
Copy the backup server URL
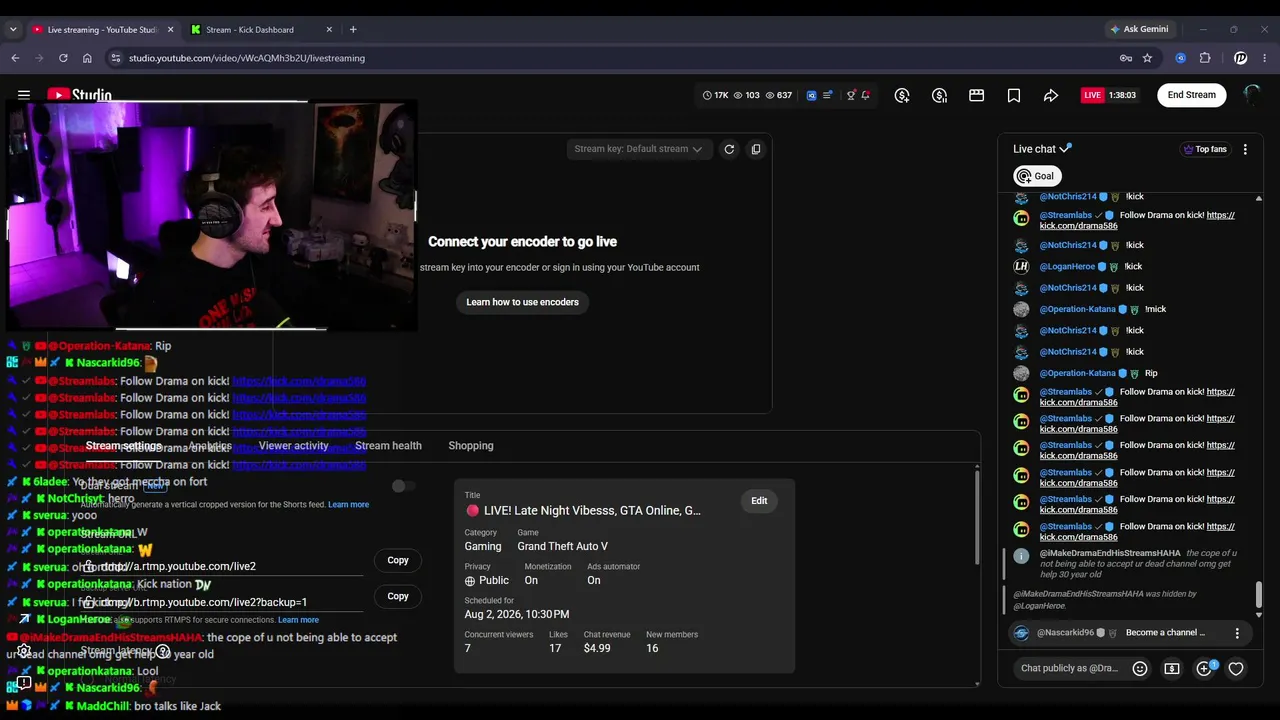pyautogui.click(x=398, y=596)
